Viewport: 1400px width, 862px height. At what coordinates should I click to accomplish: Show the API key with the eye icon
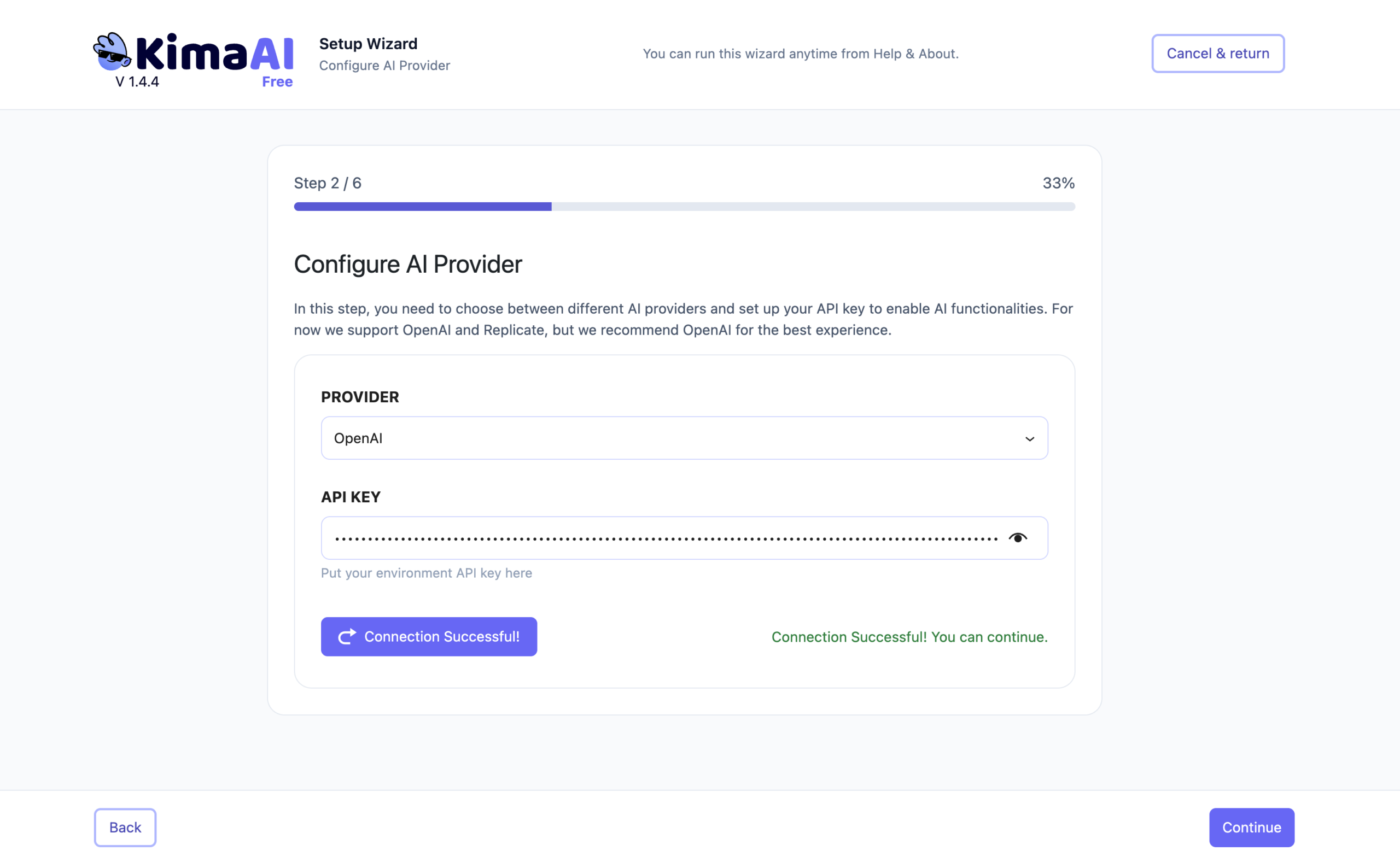(x=1017, y=538)
